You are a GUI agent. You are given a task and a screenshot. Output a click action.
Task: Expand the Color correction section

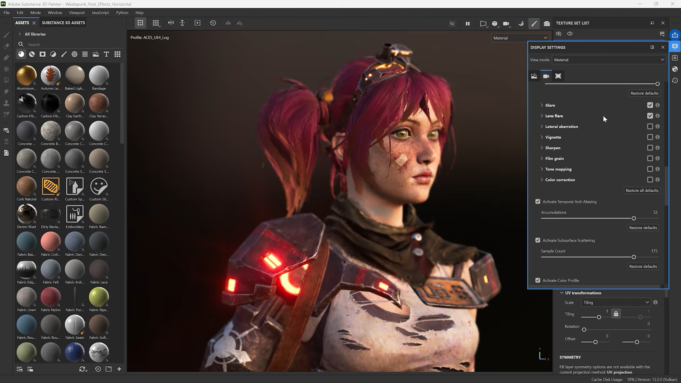[542, 180]
